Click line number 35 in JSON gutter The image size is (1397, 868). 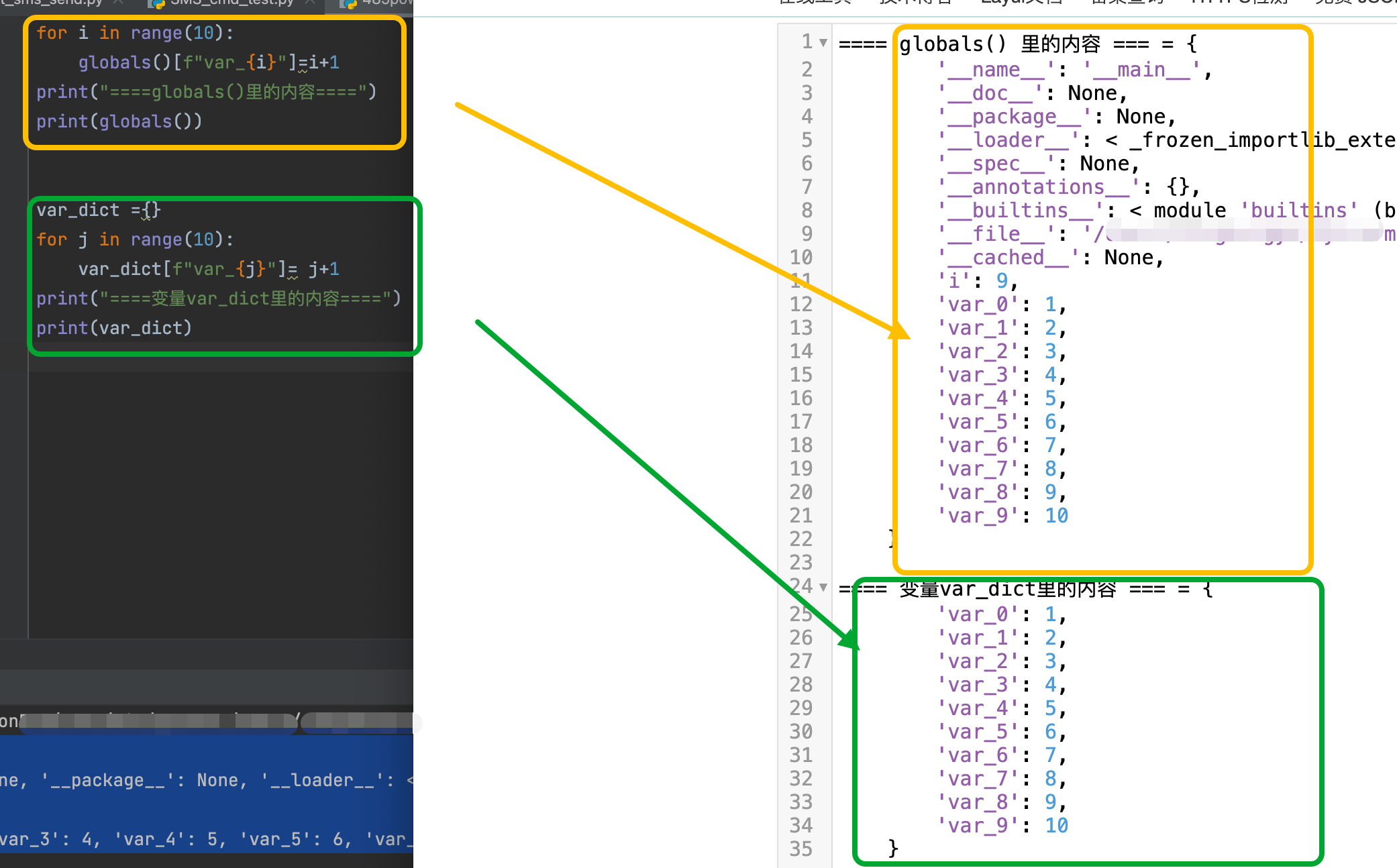801,849
